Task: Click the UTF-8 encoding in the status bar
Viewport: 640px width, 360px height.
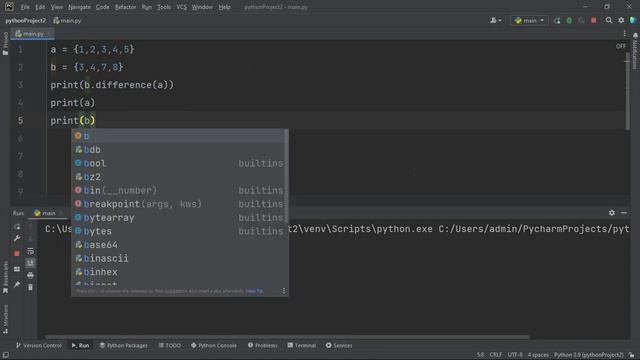Action: click(515, 355)
